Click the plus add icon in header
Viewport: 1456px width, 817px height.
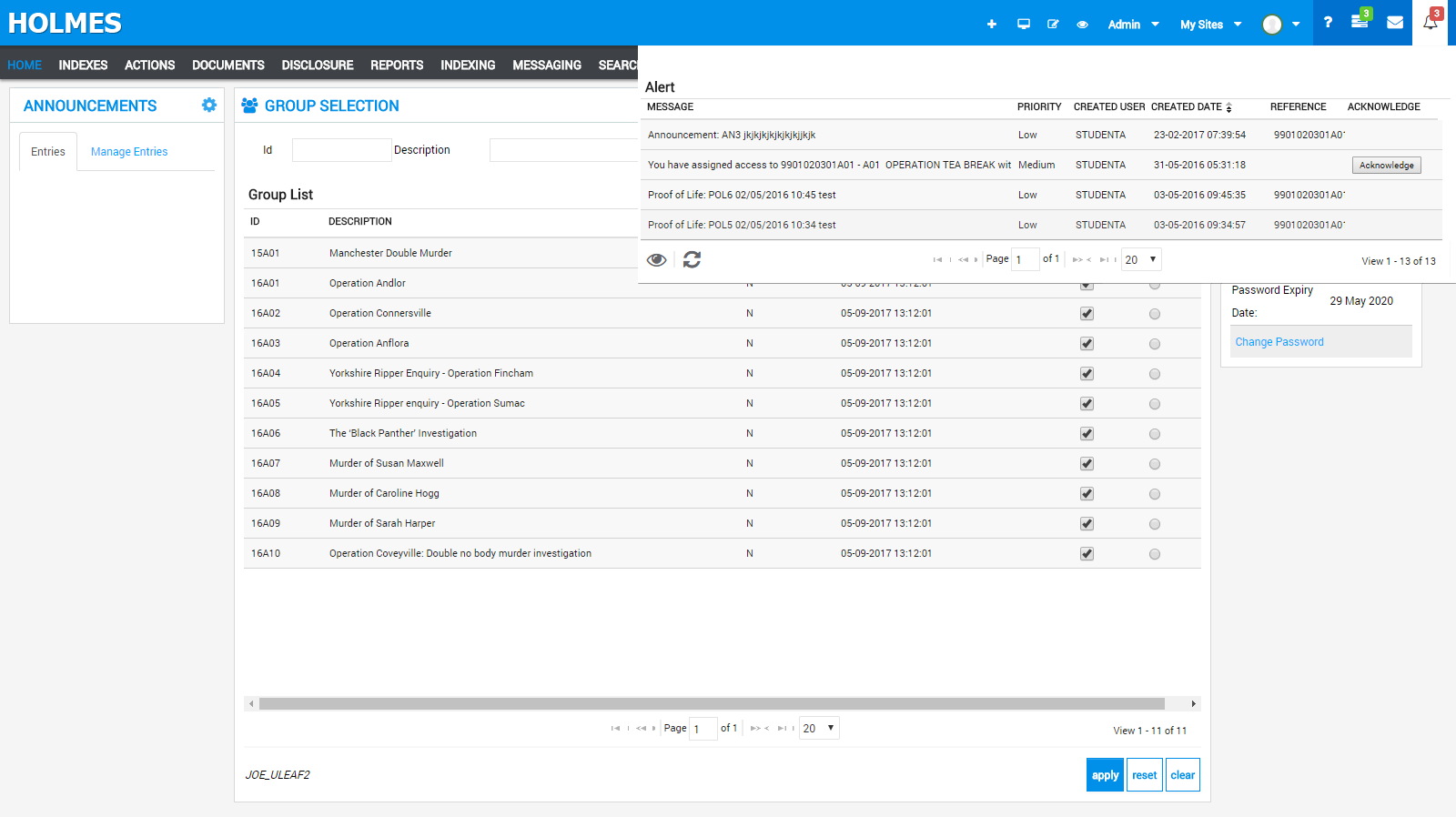click(x=992, y=25)
